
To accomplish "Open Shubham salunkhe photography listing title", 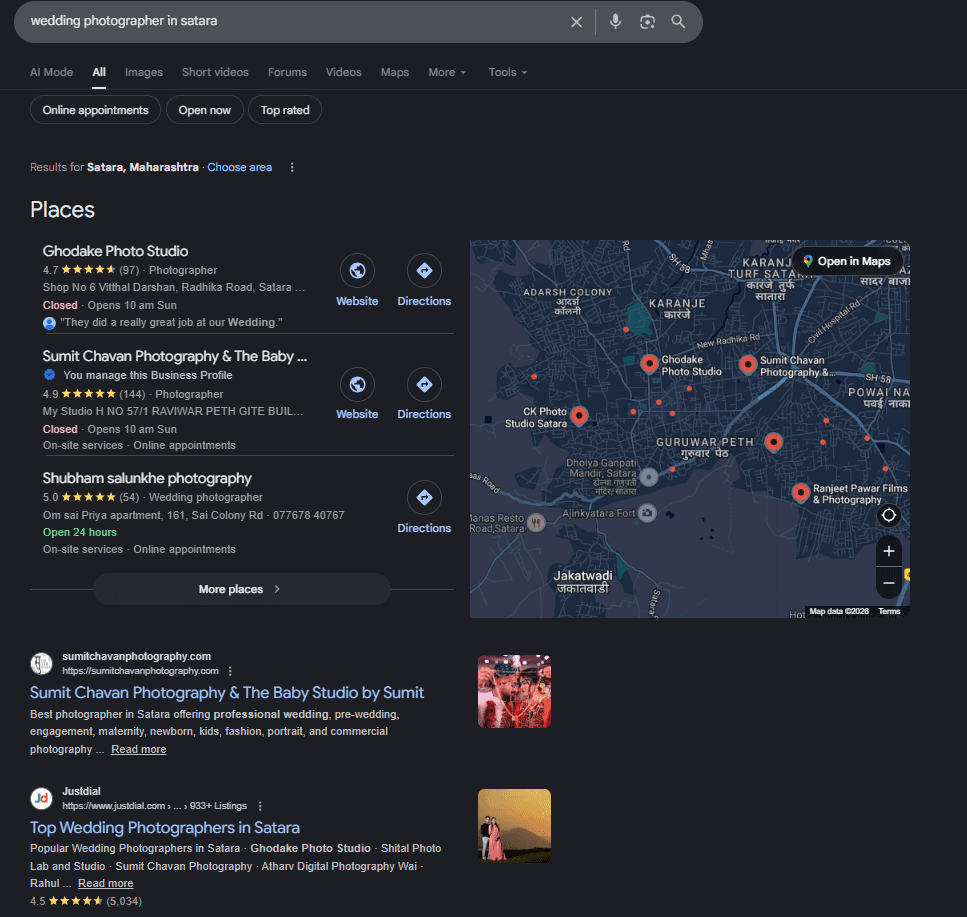I will pyautogui.click(x=147, y=479).
